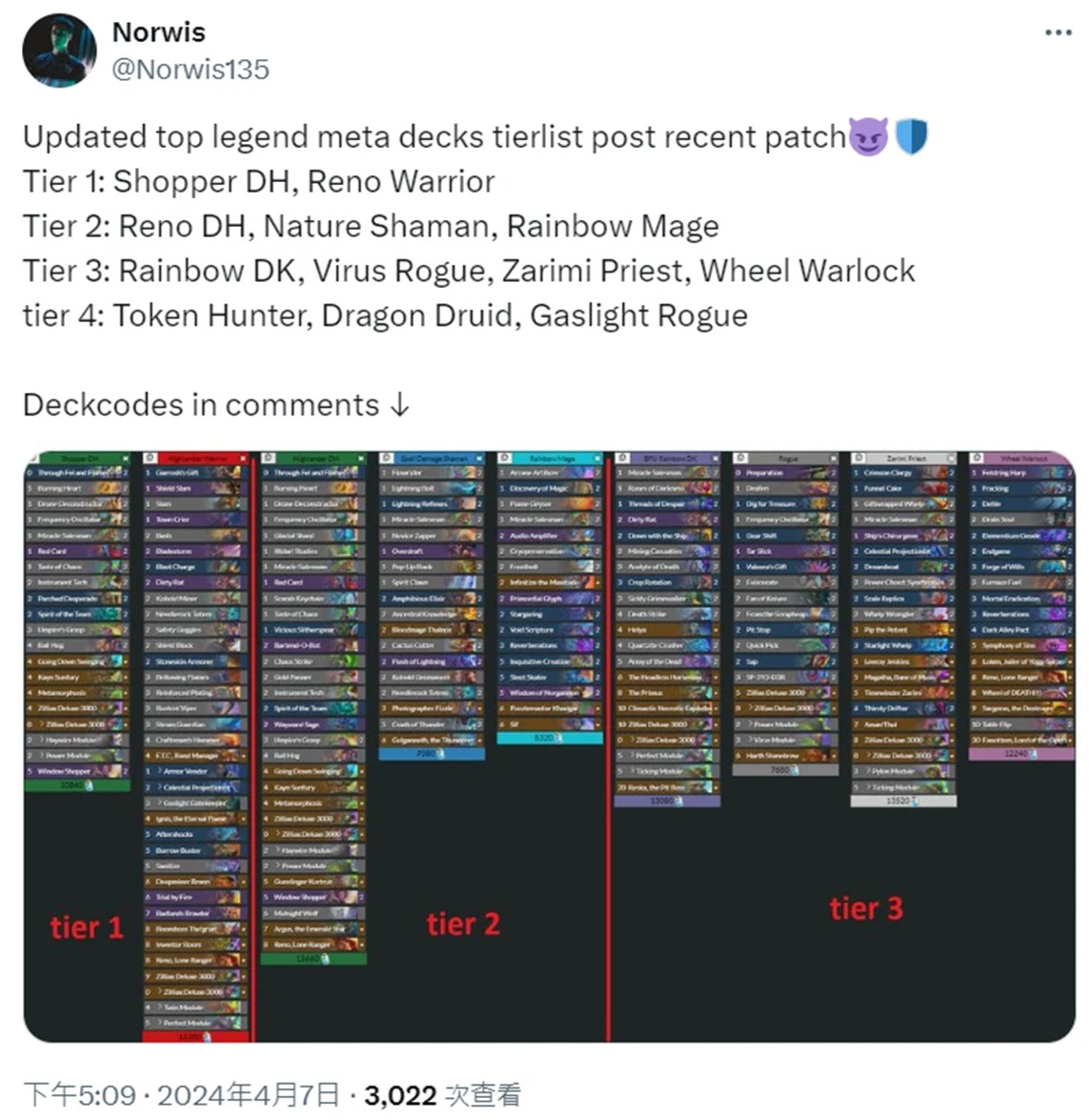Copy the Highlander Warrior deck code icon

pyautogui.click(x=150, y=458)
